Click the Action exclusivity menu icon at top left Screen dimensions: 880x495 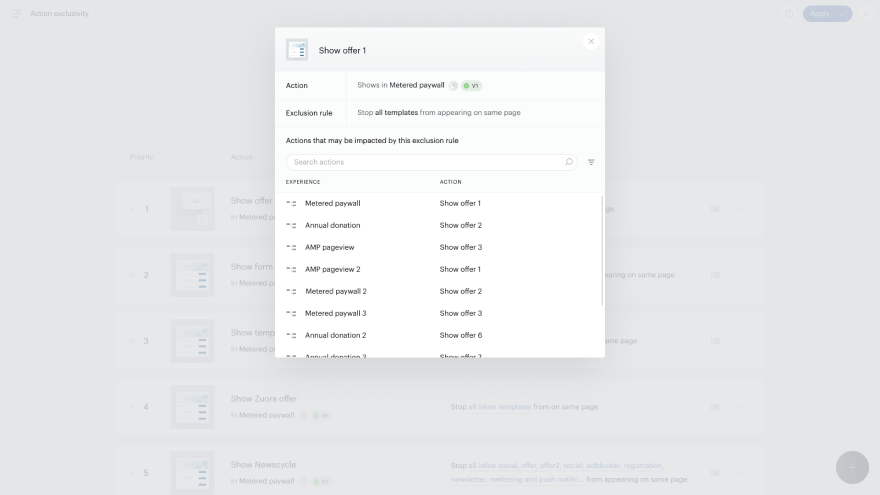point(16,13)
